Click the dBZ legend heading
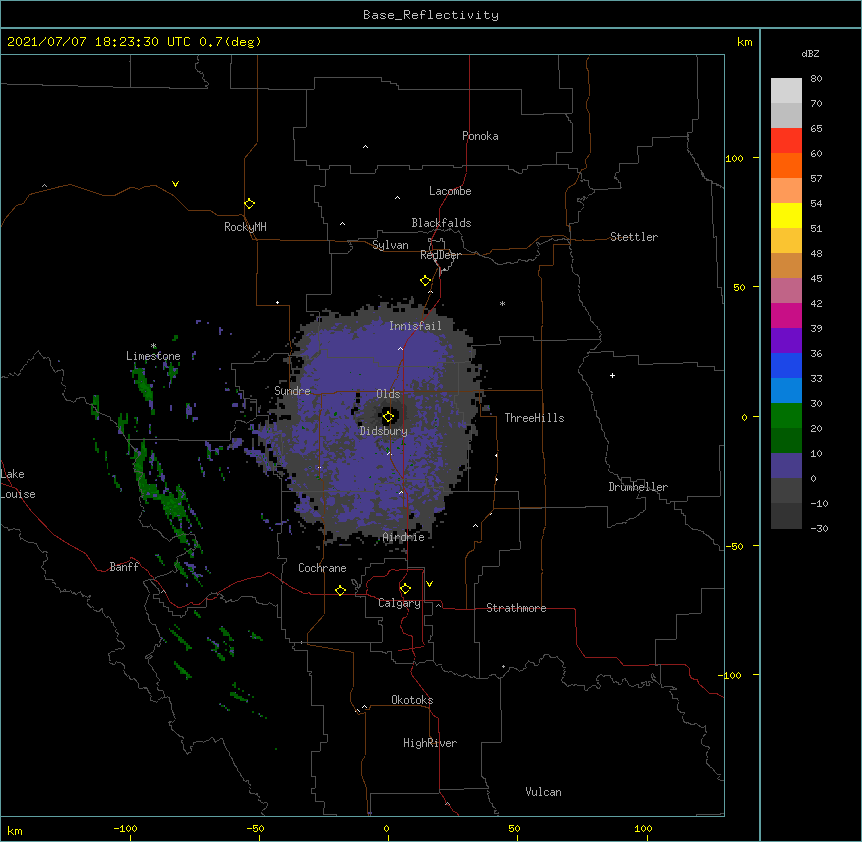 tap(810, 54)
